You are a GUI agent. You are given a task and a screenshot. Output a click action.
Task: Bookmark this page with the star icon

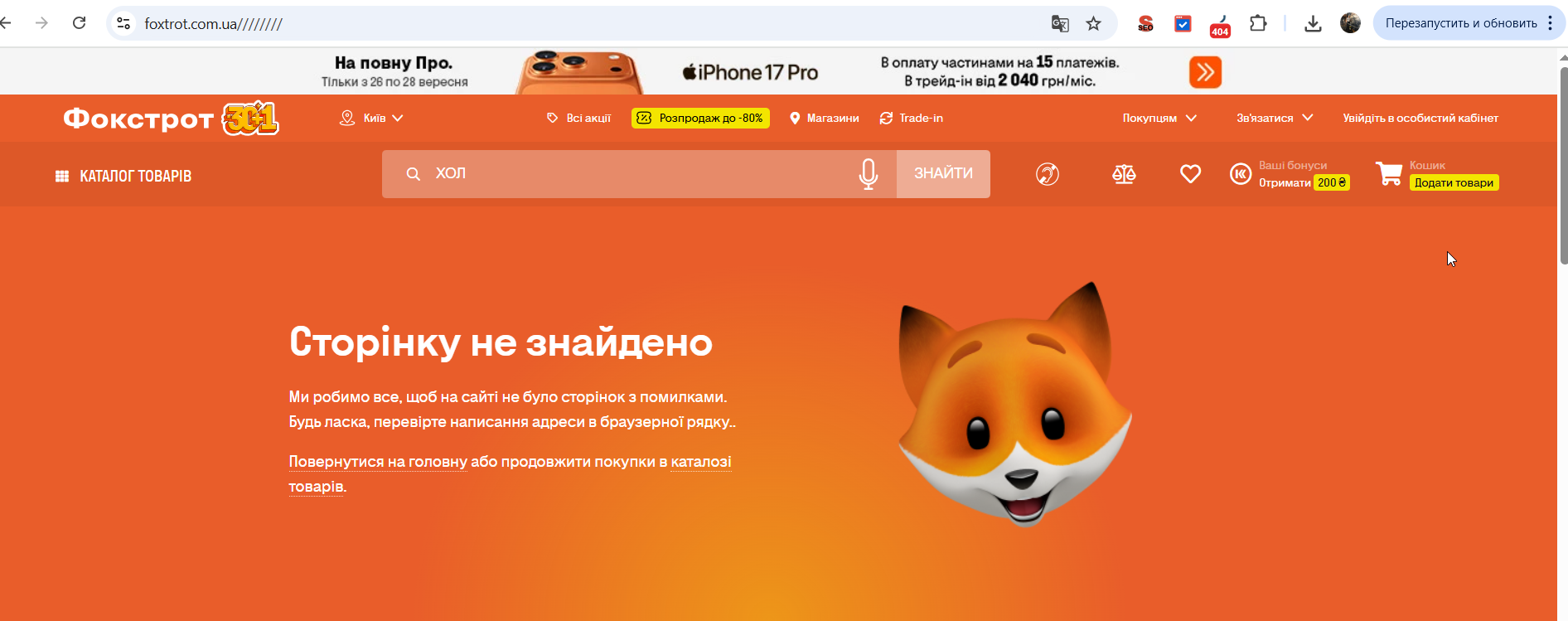click(x=1094, y=23)
